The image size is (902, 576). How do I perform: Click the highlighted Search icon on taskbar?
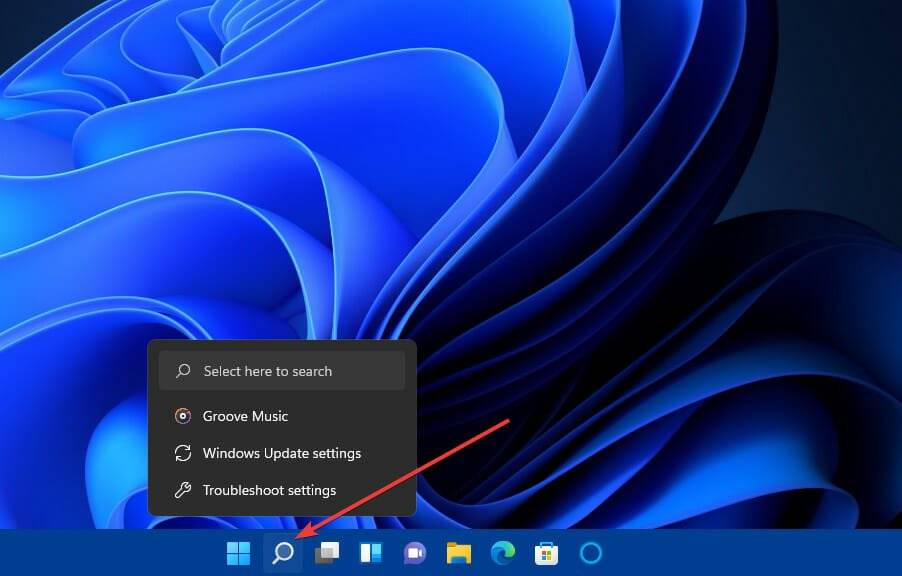[282, 552]
